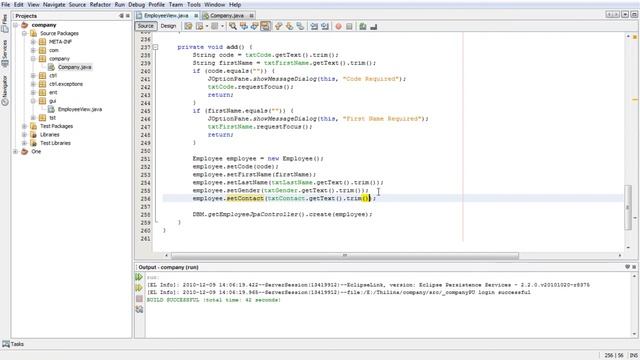640x360 pixels.
Task: Select Test Libraries in project tree
Action: [x=55, y=143]
